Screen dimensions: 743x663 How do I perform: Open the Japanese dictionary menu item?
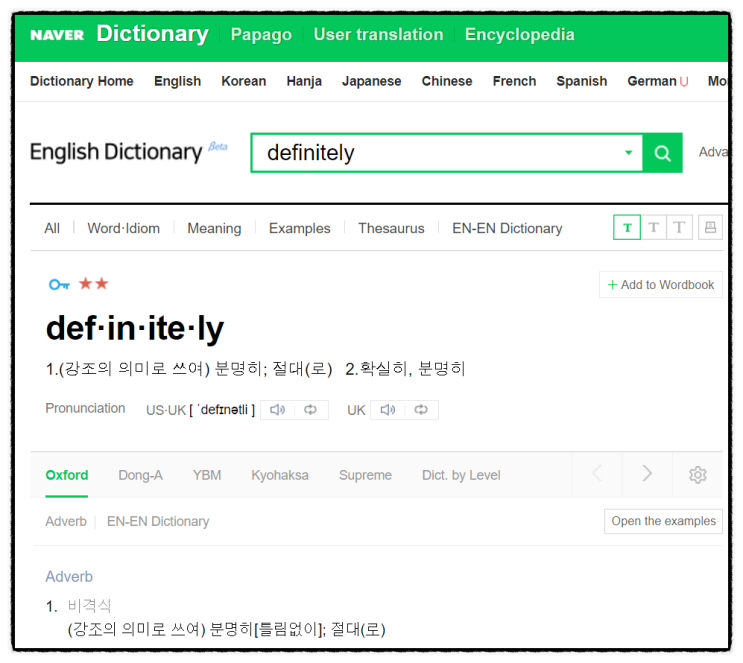point(372,82)
